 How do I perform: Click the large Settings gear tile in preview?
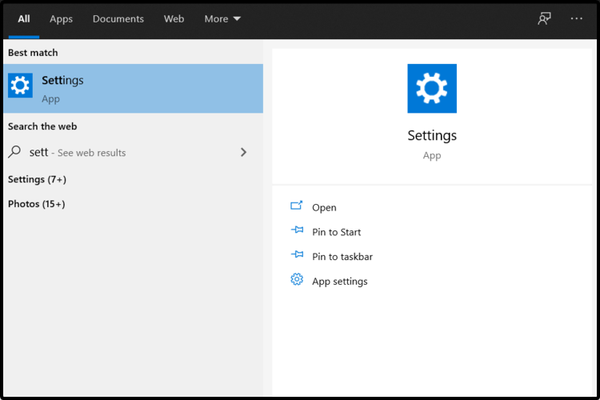pos(432,89)
